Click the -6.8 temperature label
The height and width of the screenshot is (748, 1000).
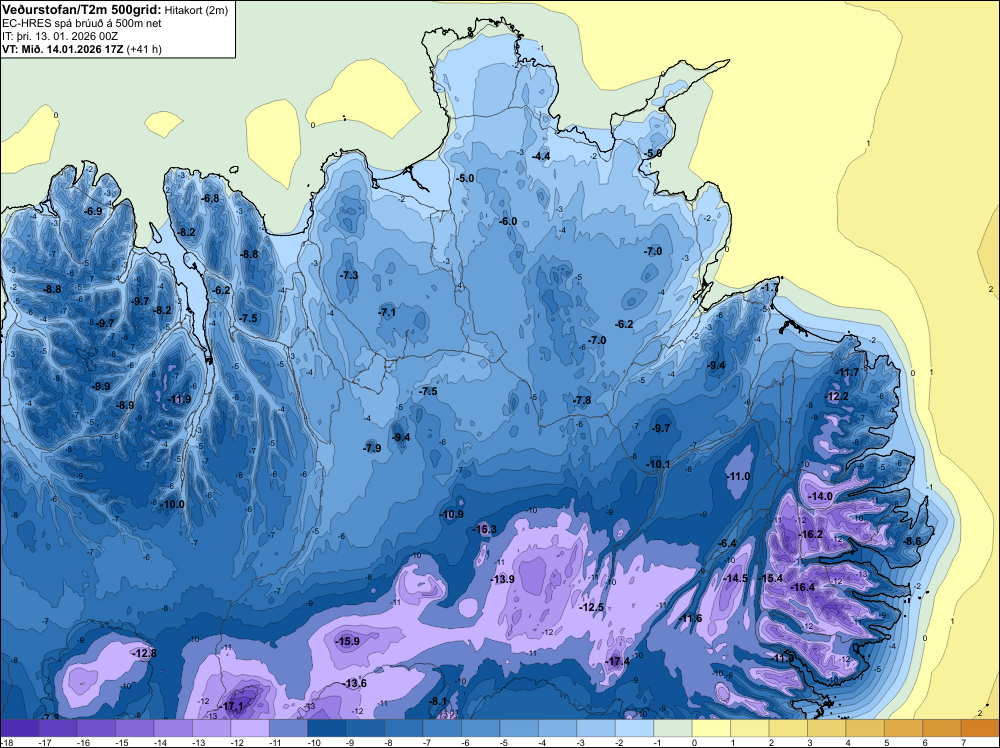coord(210,198)
